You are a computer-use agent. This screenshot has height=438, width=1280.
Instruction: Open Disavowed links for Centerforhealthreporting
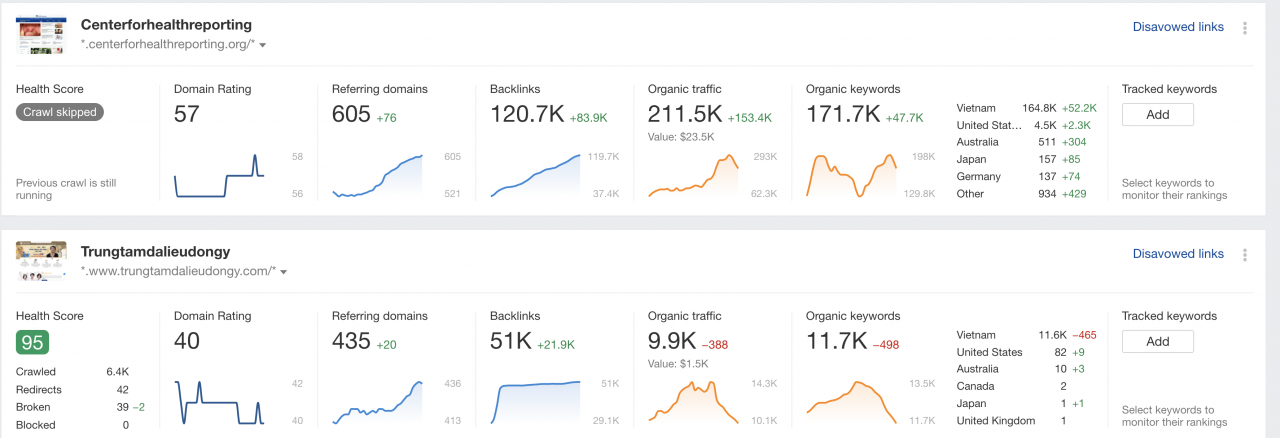[x=1177, y=27]
